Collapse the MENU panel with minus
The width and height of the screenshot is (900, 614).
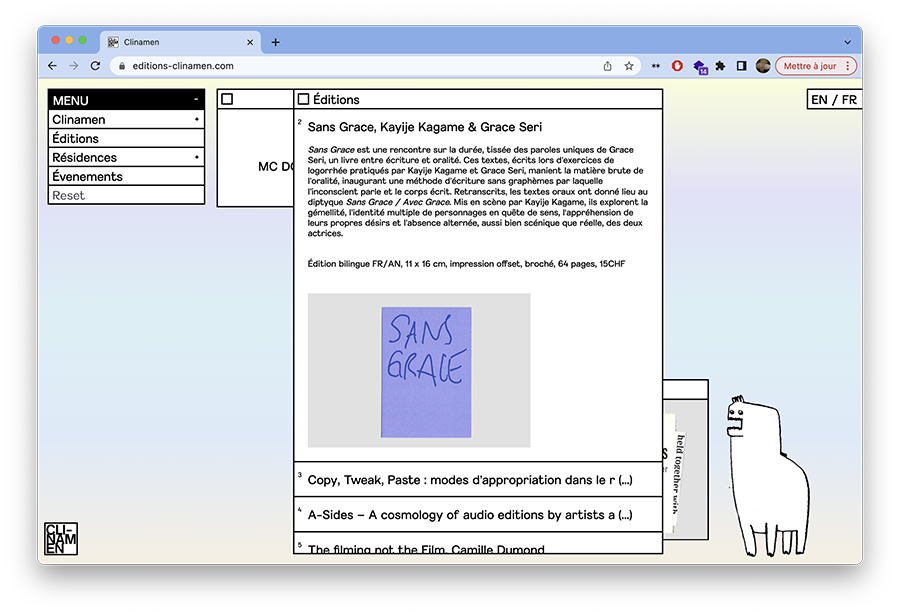196,100
